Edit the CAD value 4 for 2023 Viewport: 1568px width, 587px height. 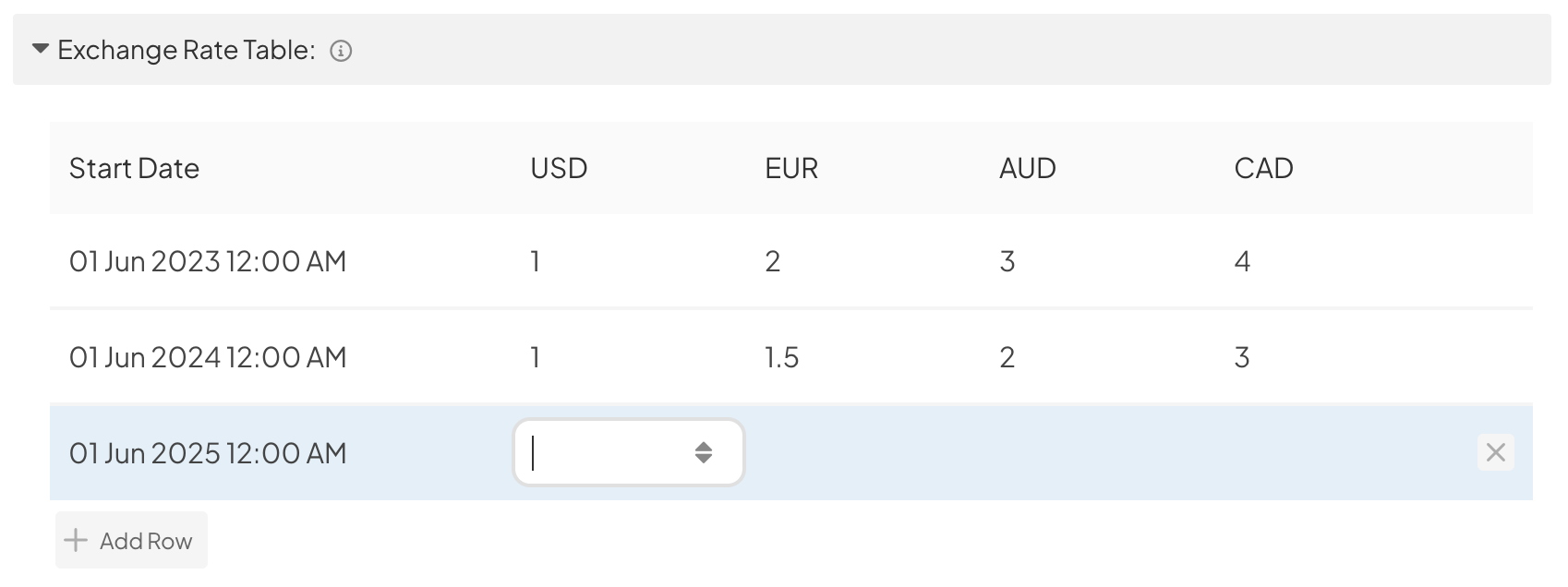point(1242,261)
